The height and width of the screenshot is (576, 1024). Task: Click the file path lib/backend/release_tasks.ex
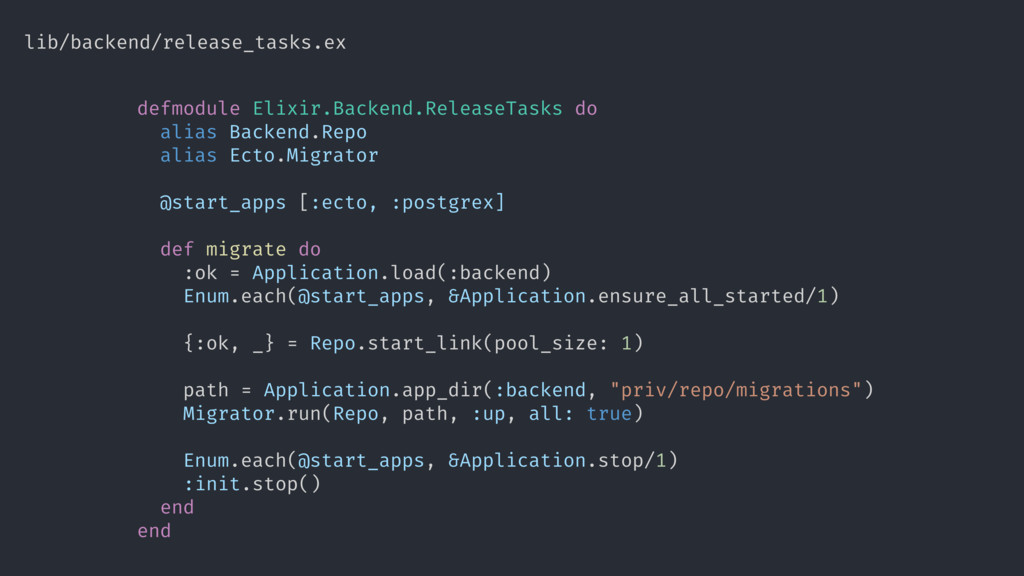[x=185, y=43]
